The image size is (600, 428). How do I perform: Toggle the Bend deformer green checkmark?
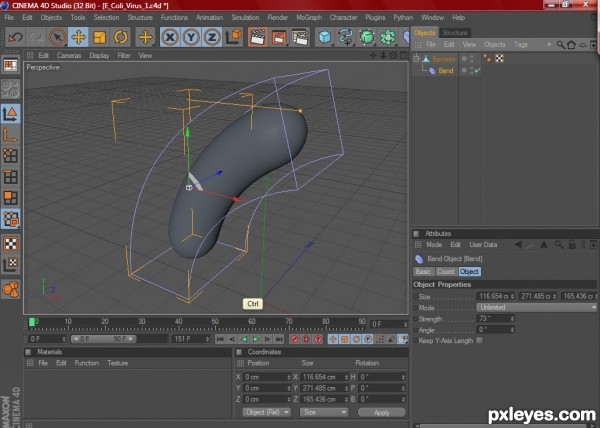[x=477, y=70]
